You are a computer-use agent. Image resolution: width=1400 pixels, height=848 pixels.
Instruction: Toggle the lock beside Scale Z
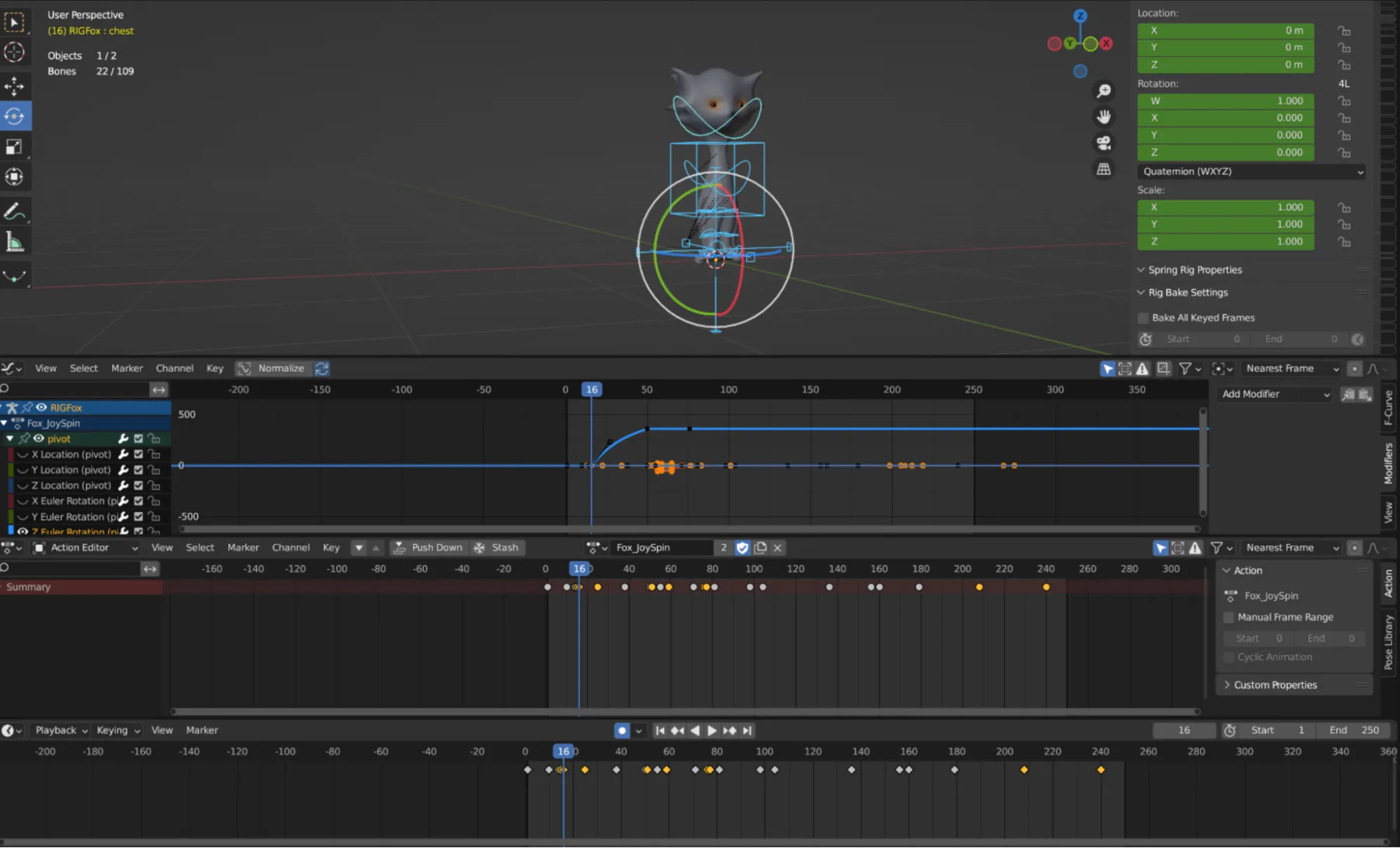point(1344,242)
